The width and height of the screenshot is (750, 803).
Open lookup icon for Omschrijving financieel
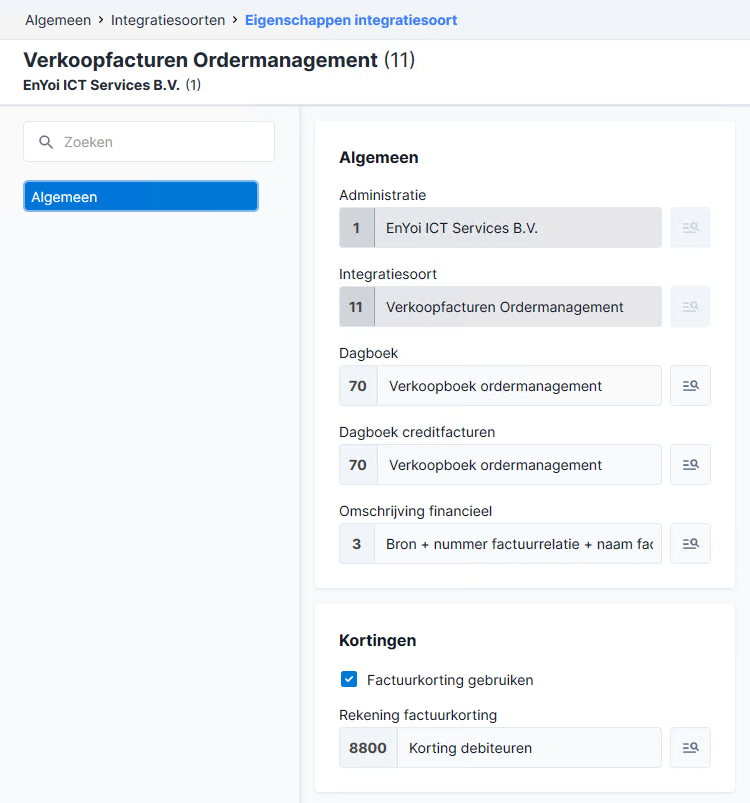click(x=690, y=543)
